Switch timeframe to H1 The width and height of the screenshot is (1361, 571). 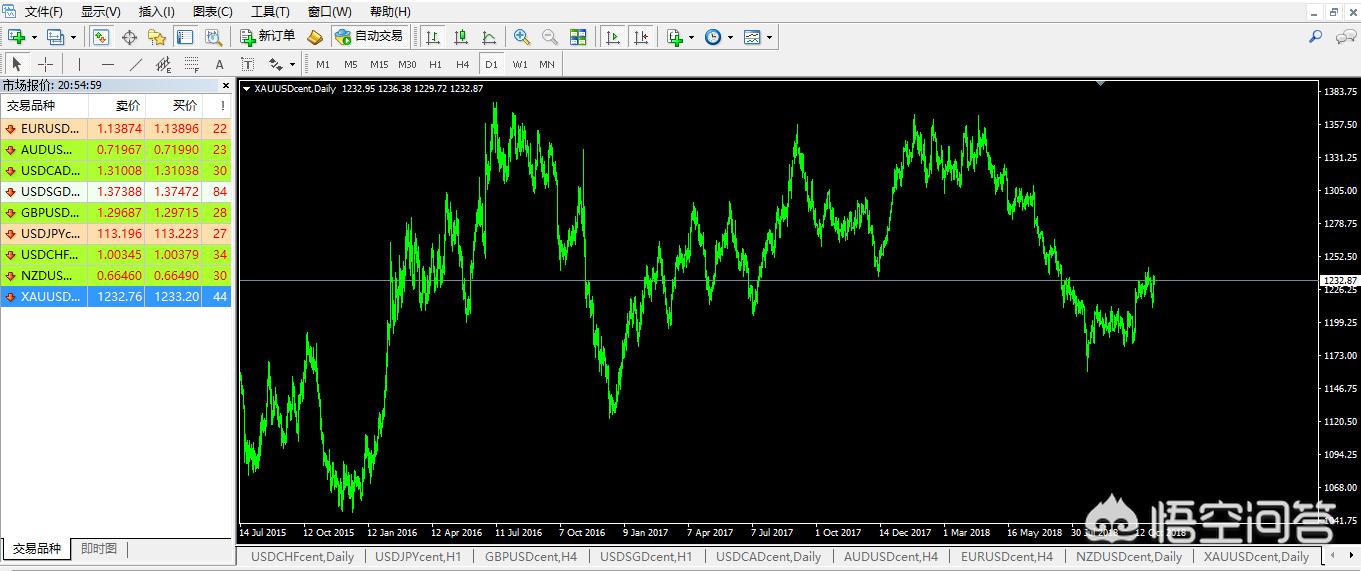coord(435,64)
